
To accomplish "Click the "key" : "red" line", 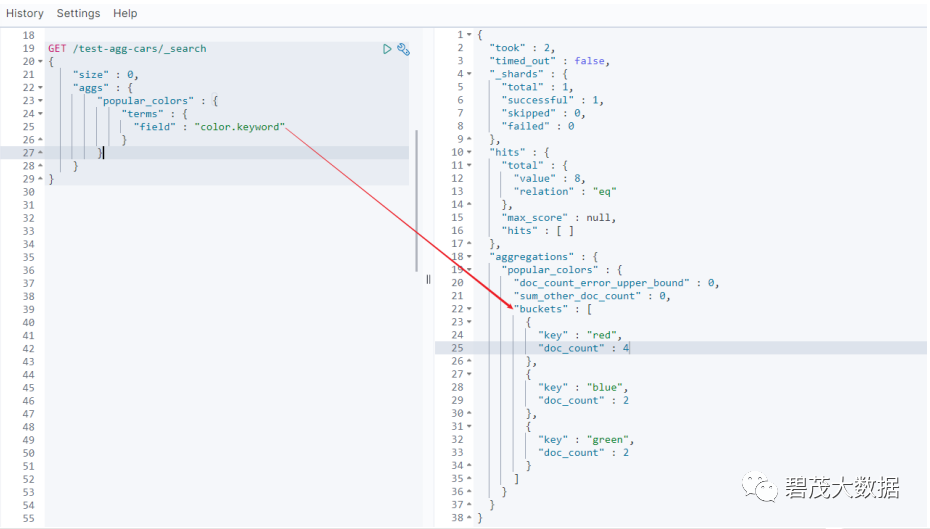I will pos(579,335).
